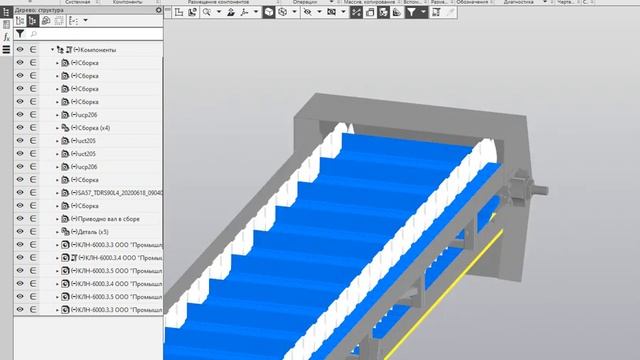Screen dimensions: 640x360
Task: Open dropdown next to coordinate axes icon
Action: click(256, 12)
